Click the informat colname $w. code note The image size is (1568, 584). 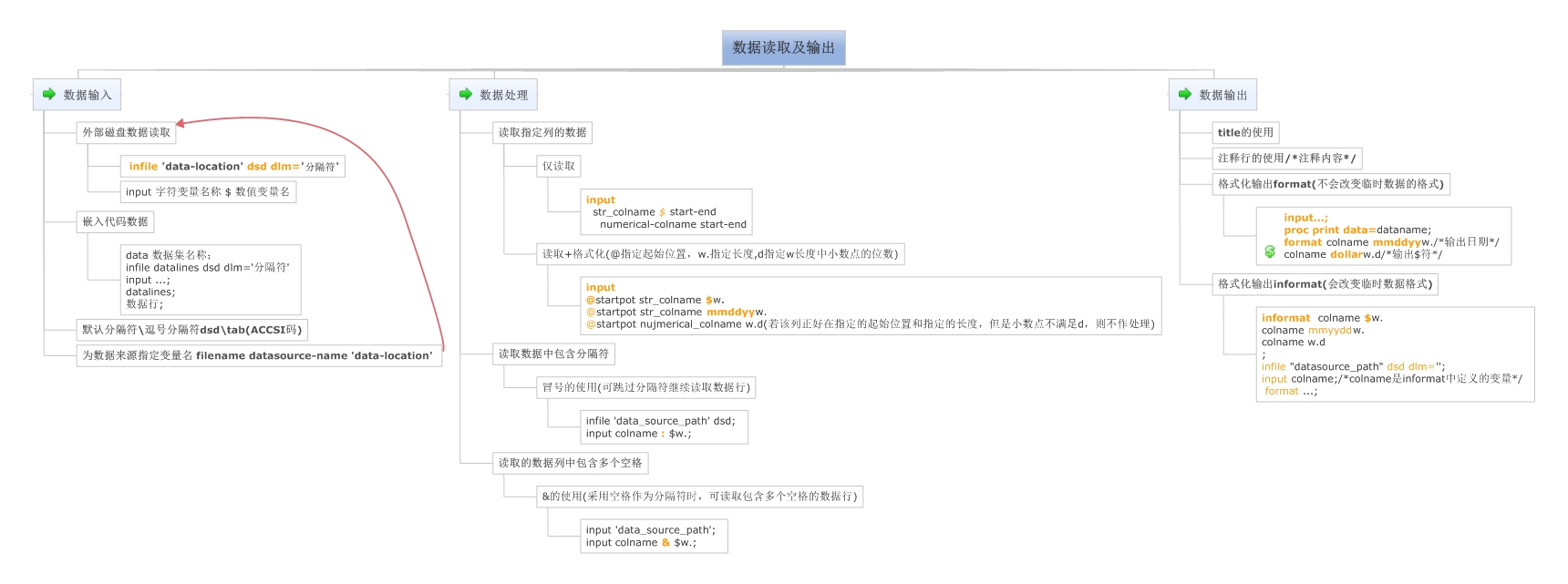[1396, 354]
